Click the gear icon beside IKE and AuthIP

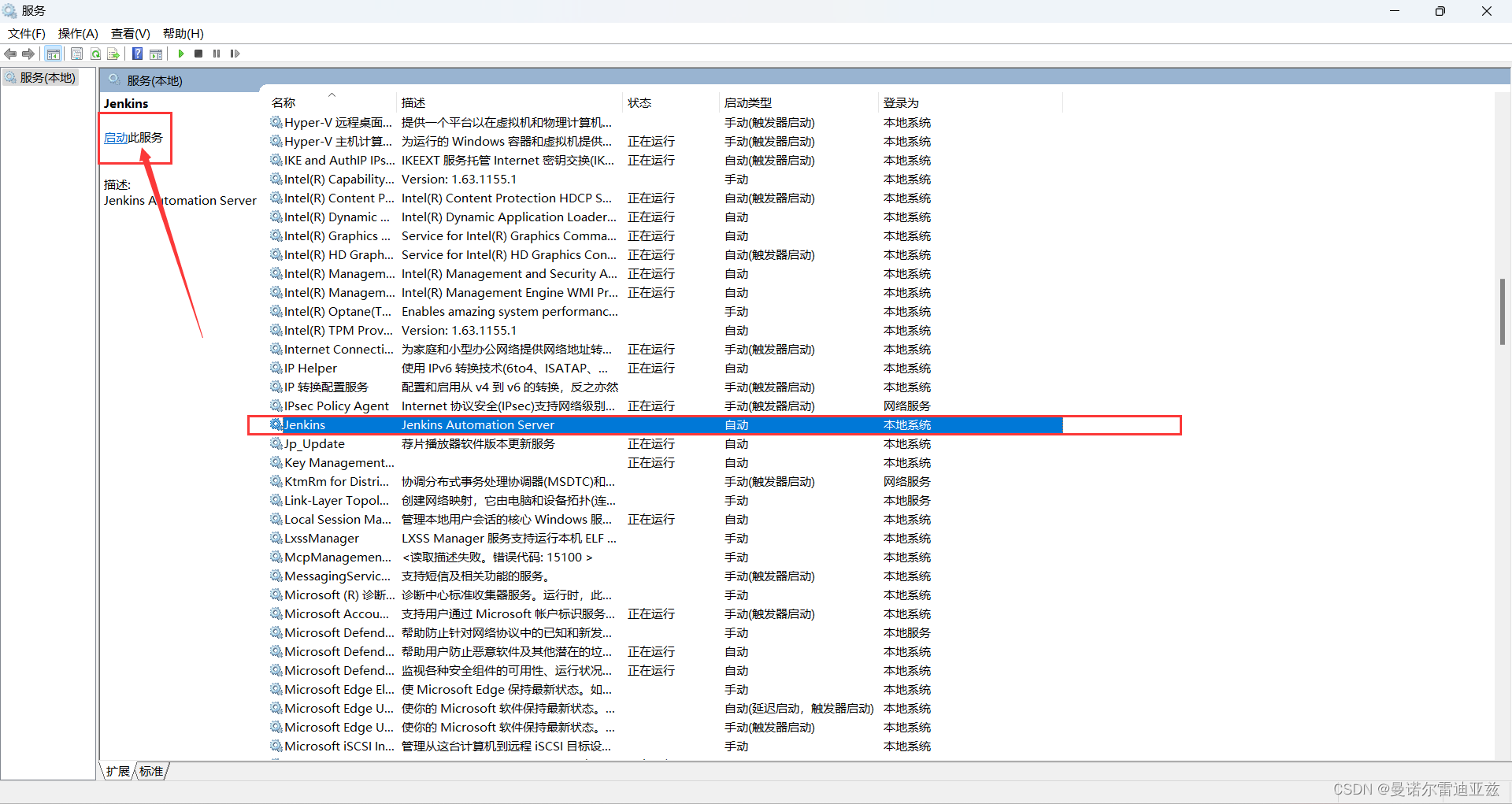pyautogui.click(x=276, y=160)
